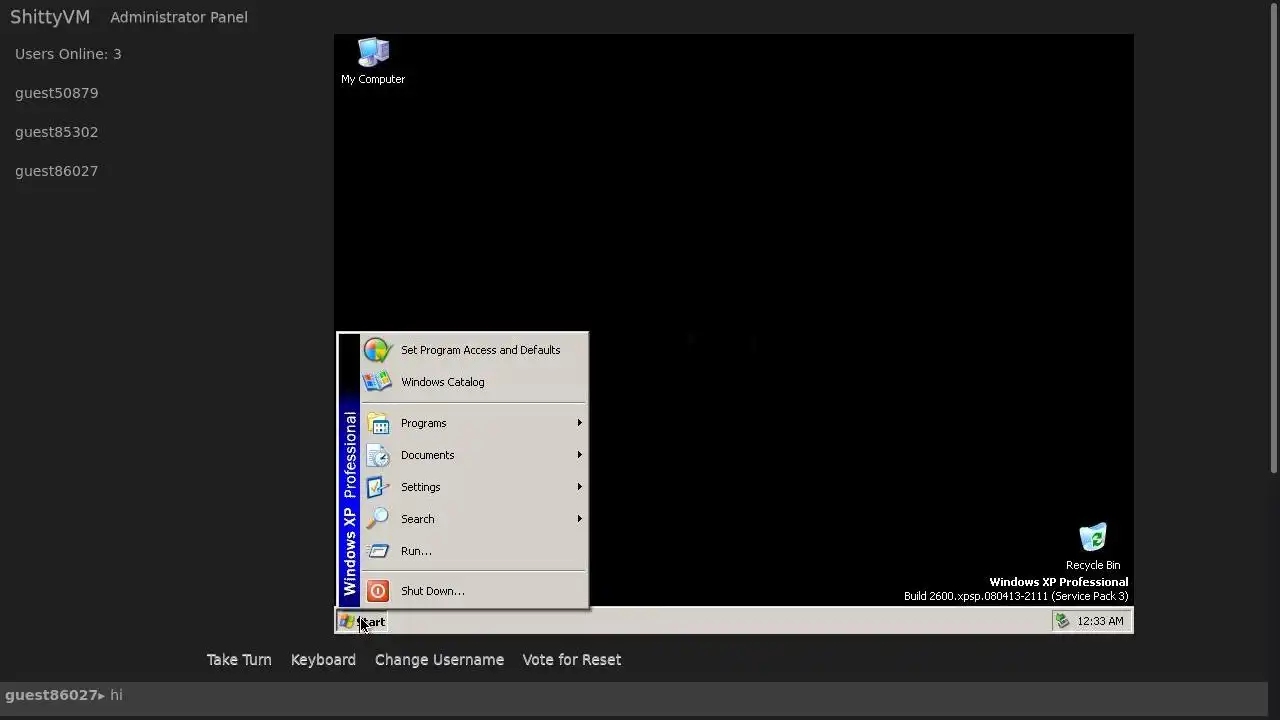
Task: Select Run... from the Start menu
Action: click(x=474, y=551)
